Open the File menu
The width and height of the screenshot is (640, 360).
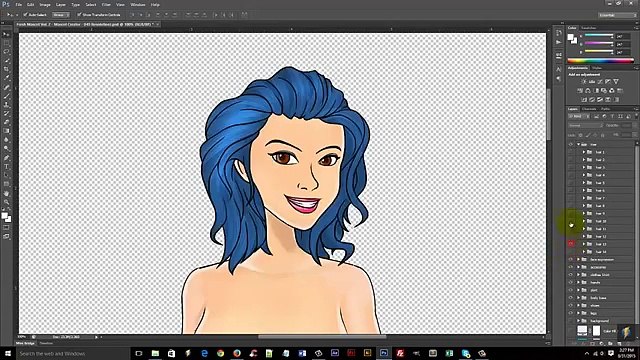[x=18, y=5]
